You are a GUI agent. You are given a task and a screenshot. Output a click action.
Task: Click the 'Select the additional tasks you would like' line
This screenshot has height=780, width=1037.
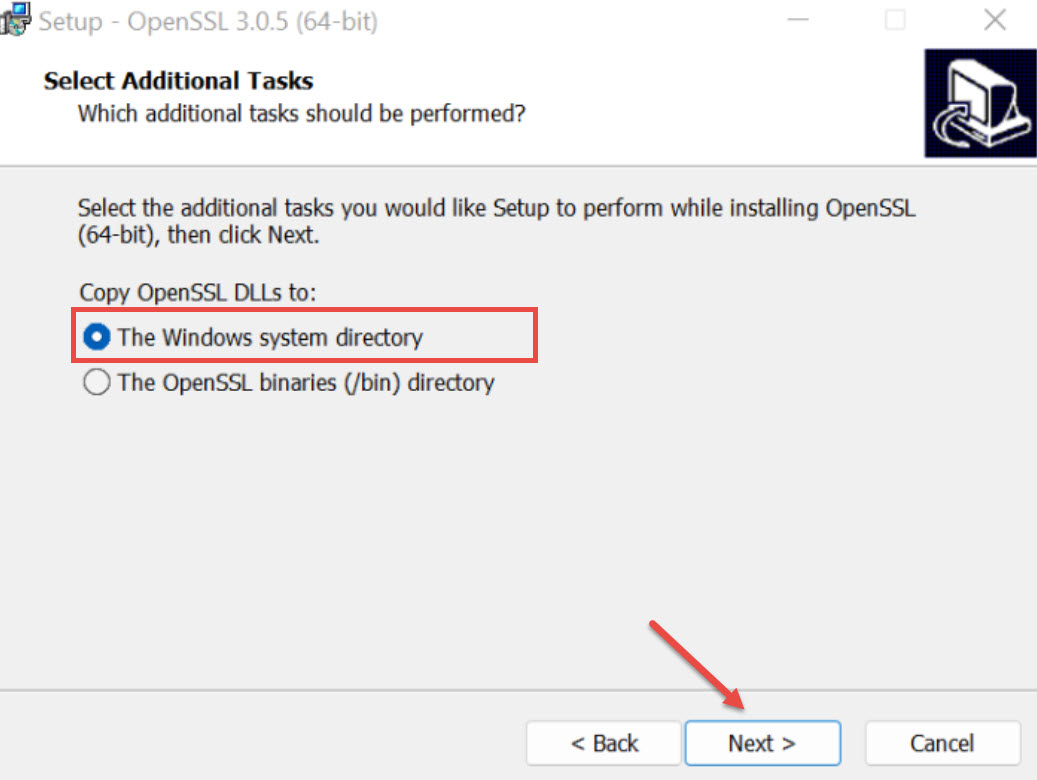point(497,210)
